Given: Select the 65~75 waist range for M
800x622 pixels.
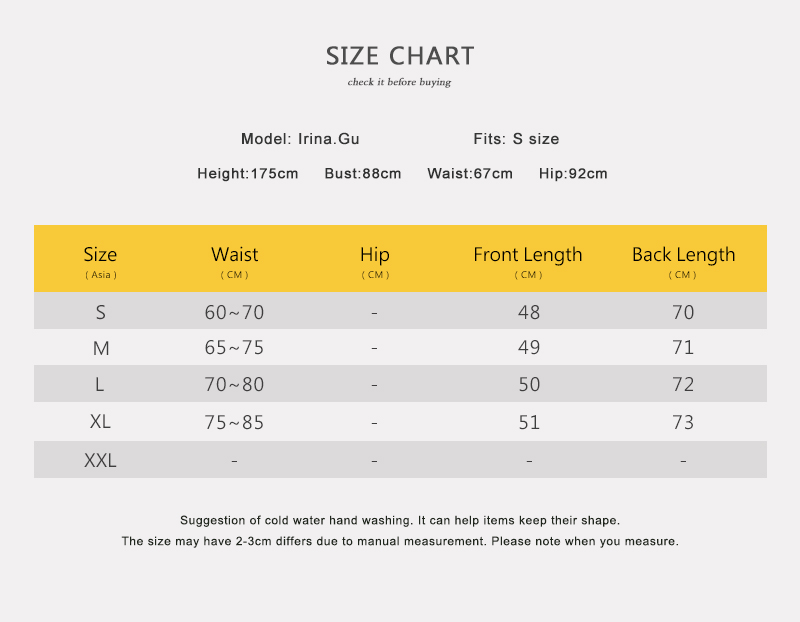Looking at the screenshot, I should pyautogui.click(x=234, y=348).
